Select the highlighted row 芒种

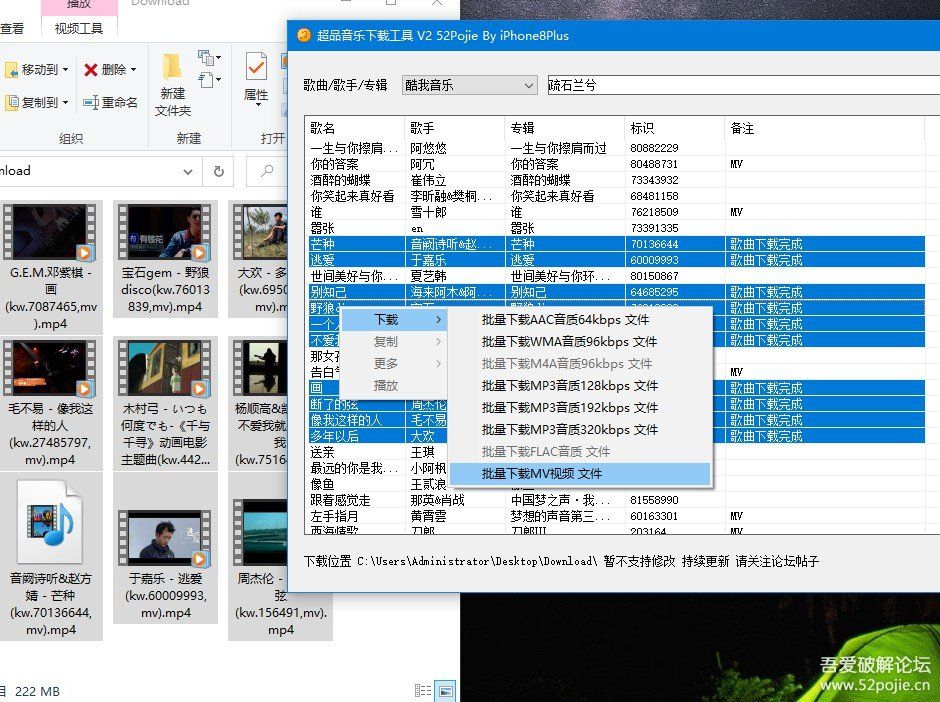615,244
